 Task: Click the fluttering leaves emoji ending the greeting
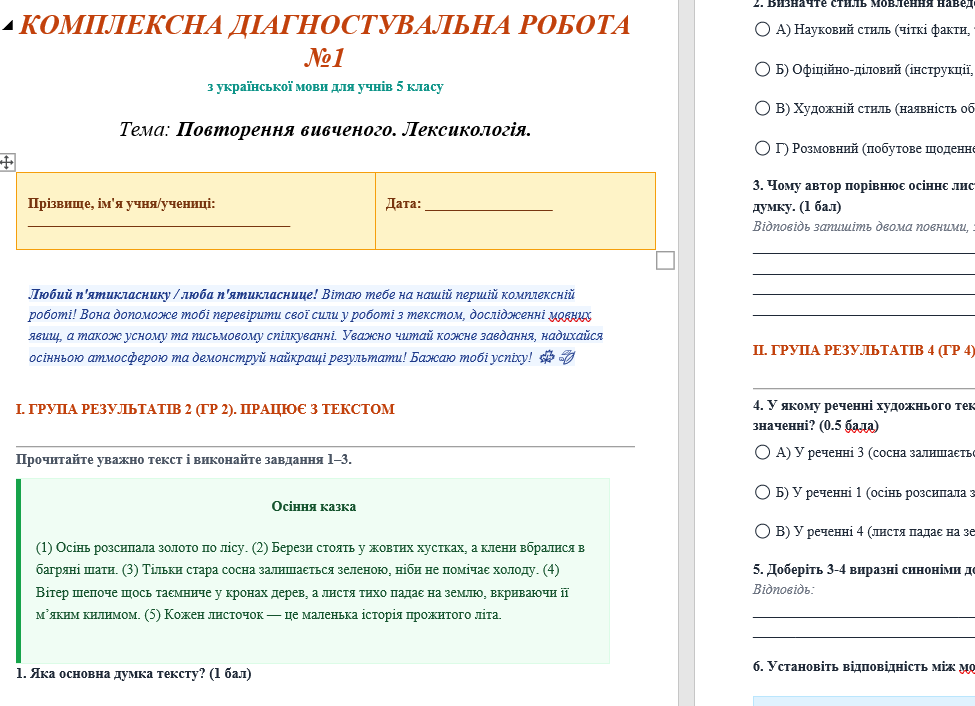coord(566,357)
